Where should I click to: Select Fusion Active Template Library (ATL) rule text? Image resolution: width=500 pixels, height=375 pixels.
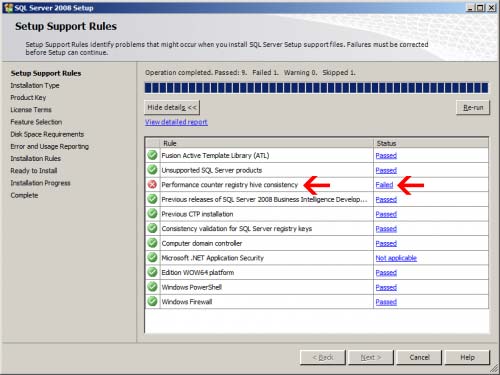(215, 156)
